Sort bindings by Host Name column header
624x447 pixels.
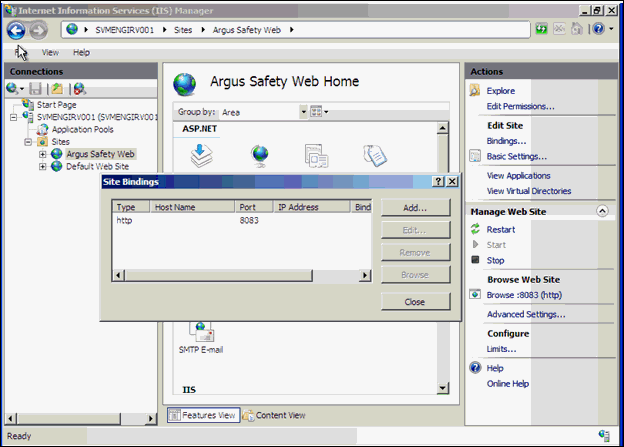coord(192,207)
